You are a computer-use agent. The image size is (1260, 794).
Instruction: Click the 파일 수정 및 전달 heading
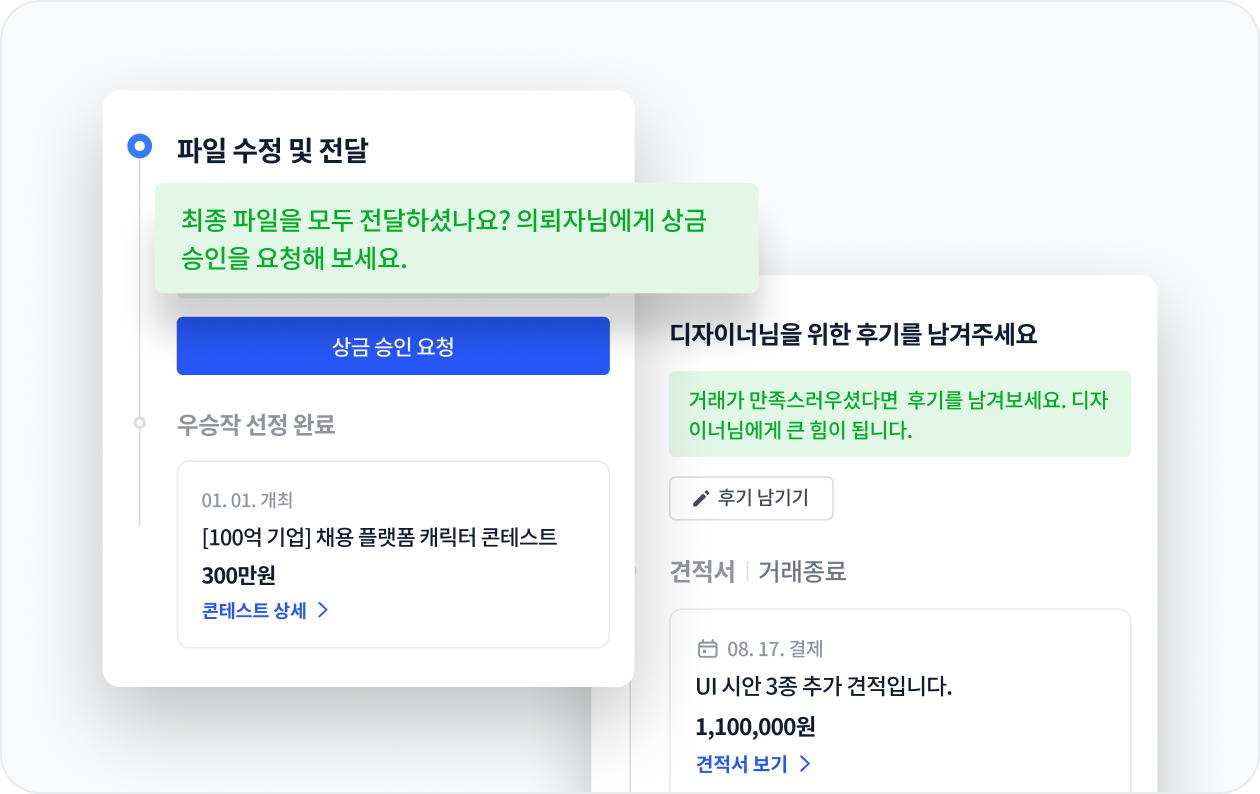(x=273, y=150)
